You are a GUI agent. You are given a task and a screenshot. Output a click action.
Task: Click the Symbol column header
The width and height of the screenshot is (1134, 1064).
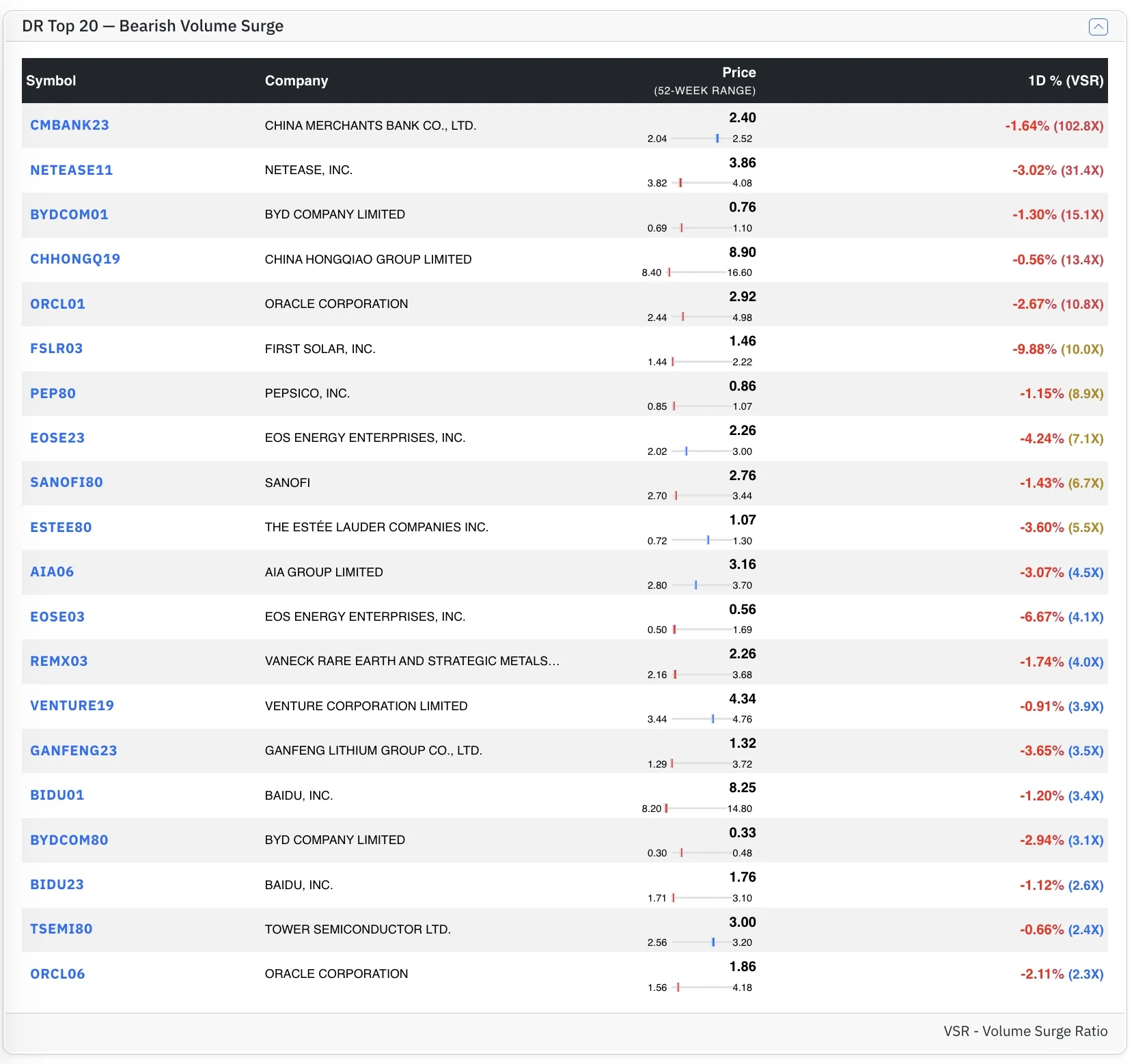pos(51,81)
